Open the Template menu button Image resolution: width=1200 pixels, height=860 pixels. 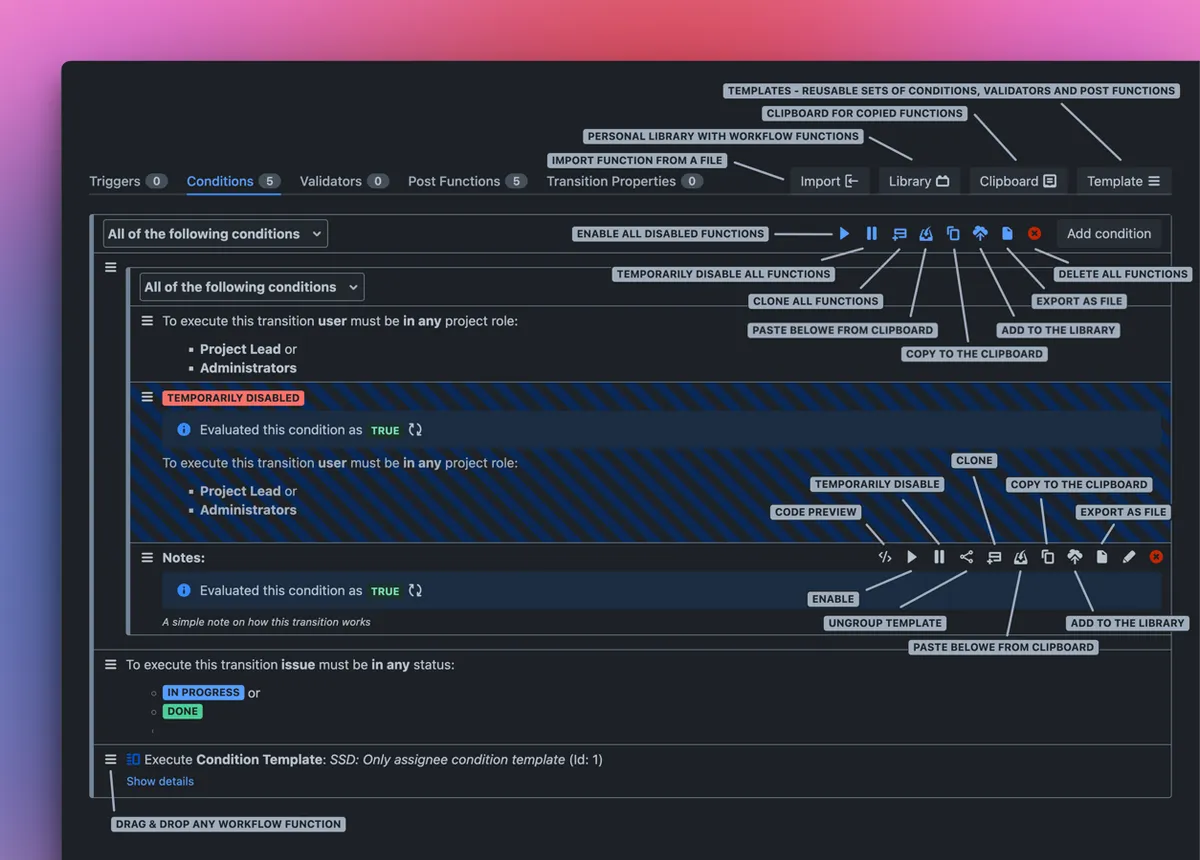[1123, 181]
